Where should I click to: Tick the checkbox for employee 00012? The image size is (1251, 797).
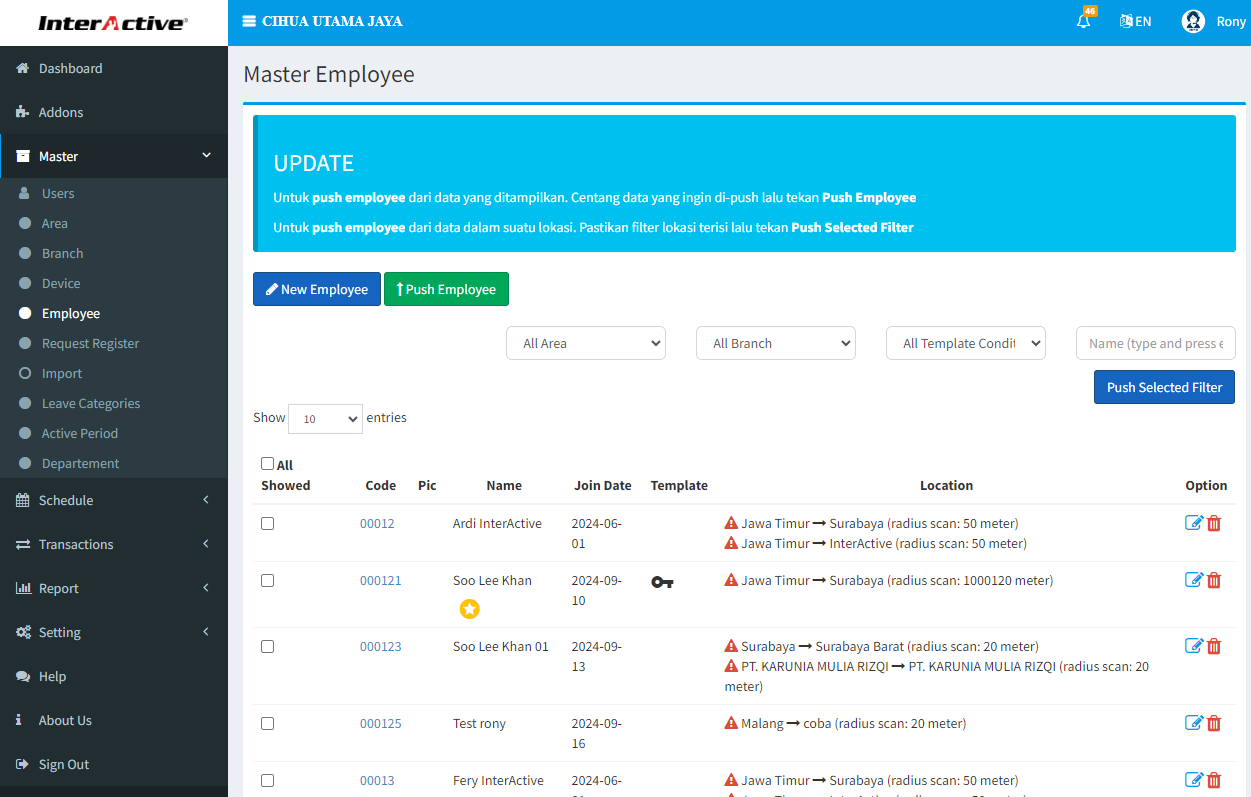[267, 523]
